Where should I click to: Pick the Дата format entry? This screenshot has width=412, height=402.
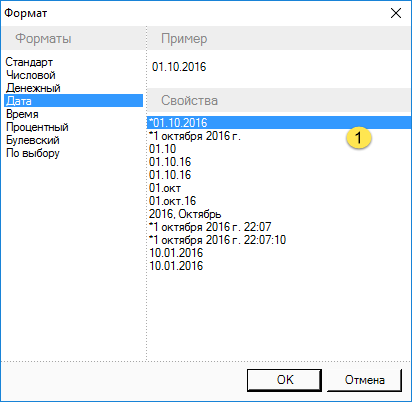[x=73, y=101]
